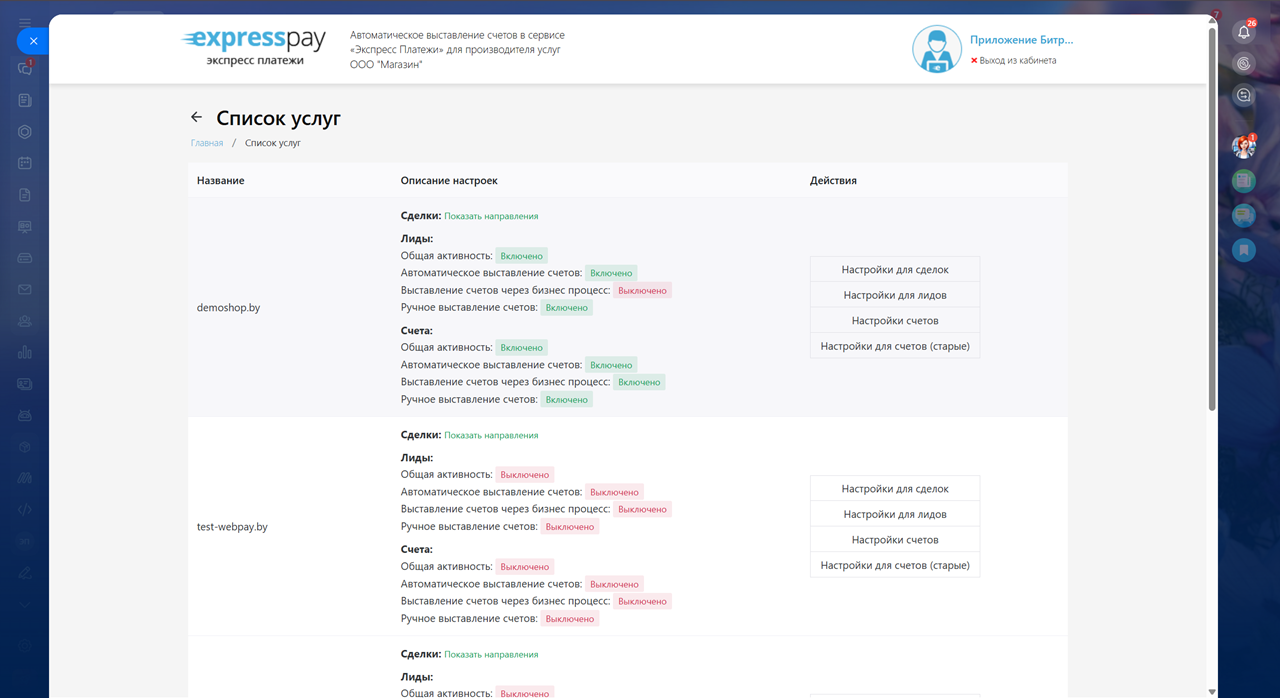Click Выход из кабинета to log out

(x=1018, y=61)
